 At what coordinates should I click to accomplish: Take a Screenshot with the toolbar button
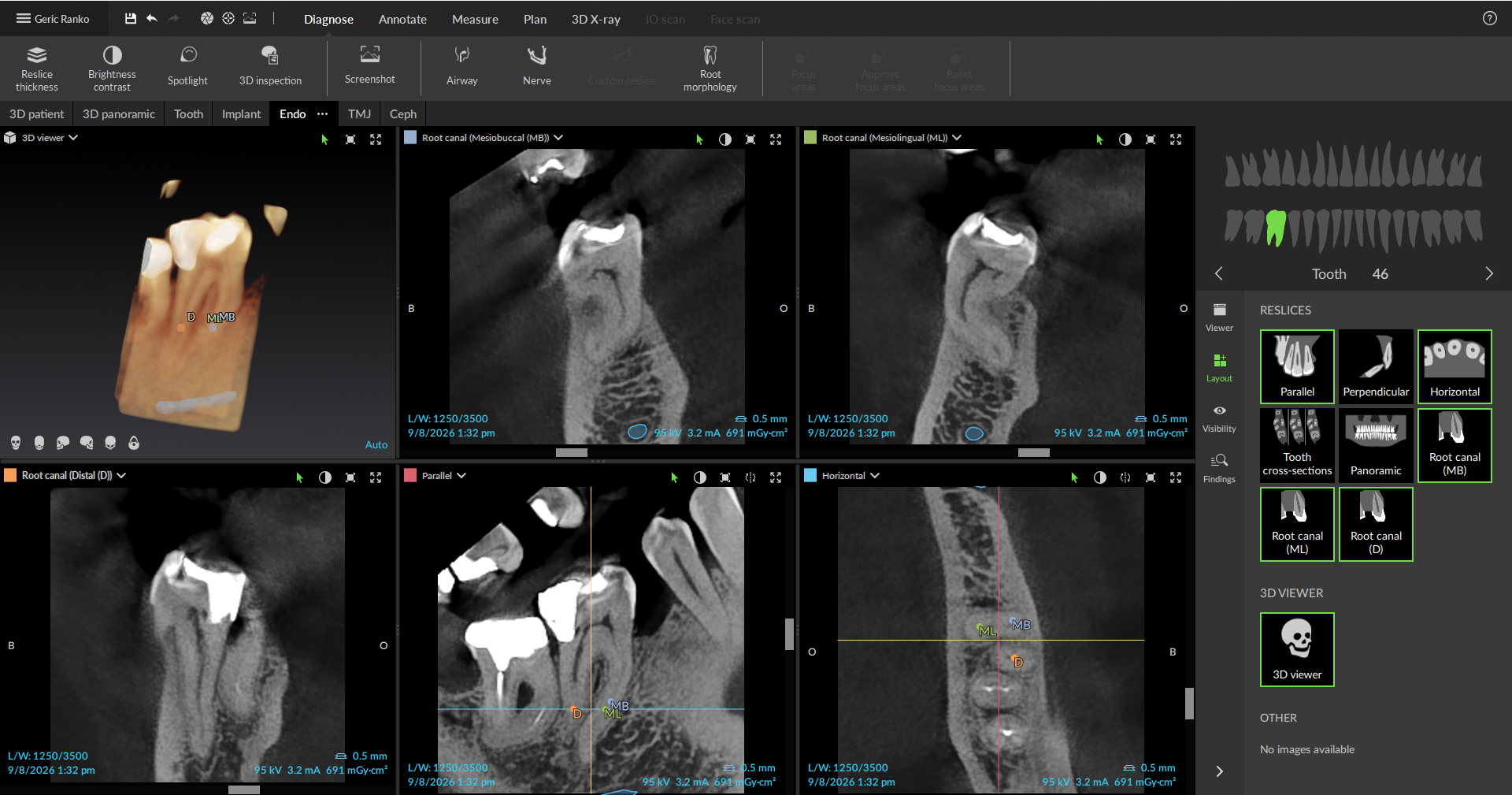point(369,66)
